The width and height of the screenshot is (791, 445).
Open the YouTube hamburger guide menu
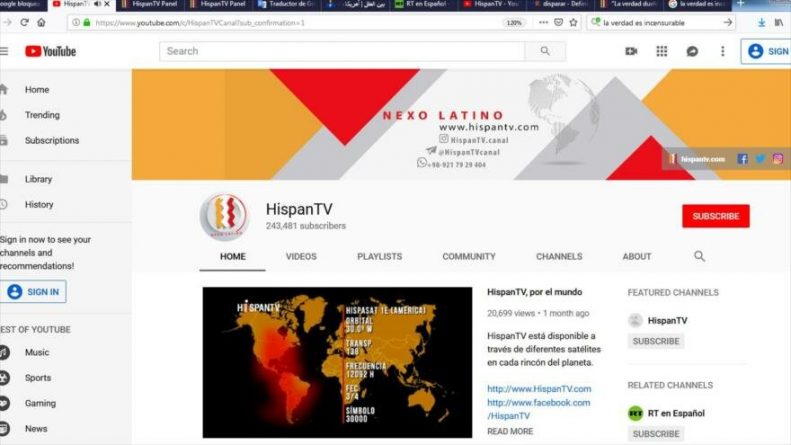click(4, 51)
